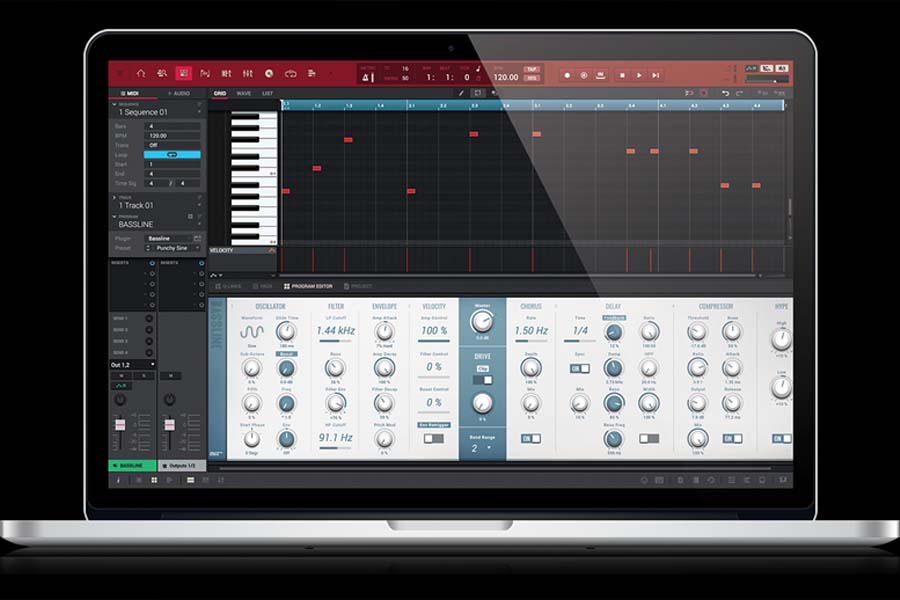Expand the Bend Range dropdown
Viewport: 900px width, 600px height.
pos(482,448)
